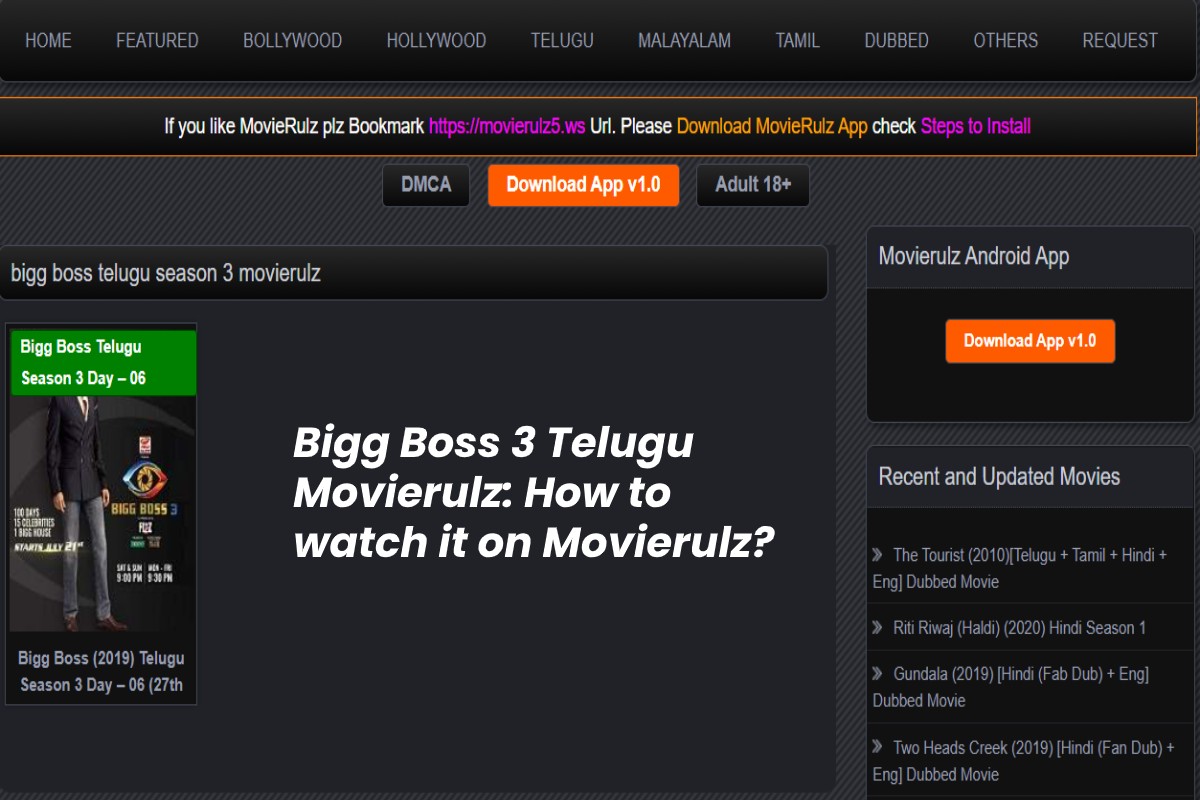Go to the FEATURED section
The height and width of the screenshot is (800, 1200).
pos(157,41)
